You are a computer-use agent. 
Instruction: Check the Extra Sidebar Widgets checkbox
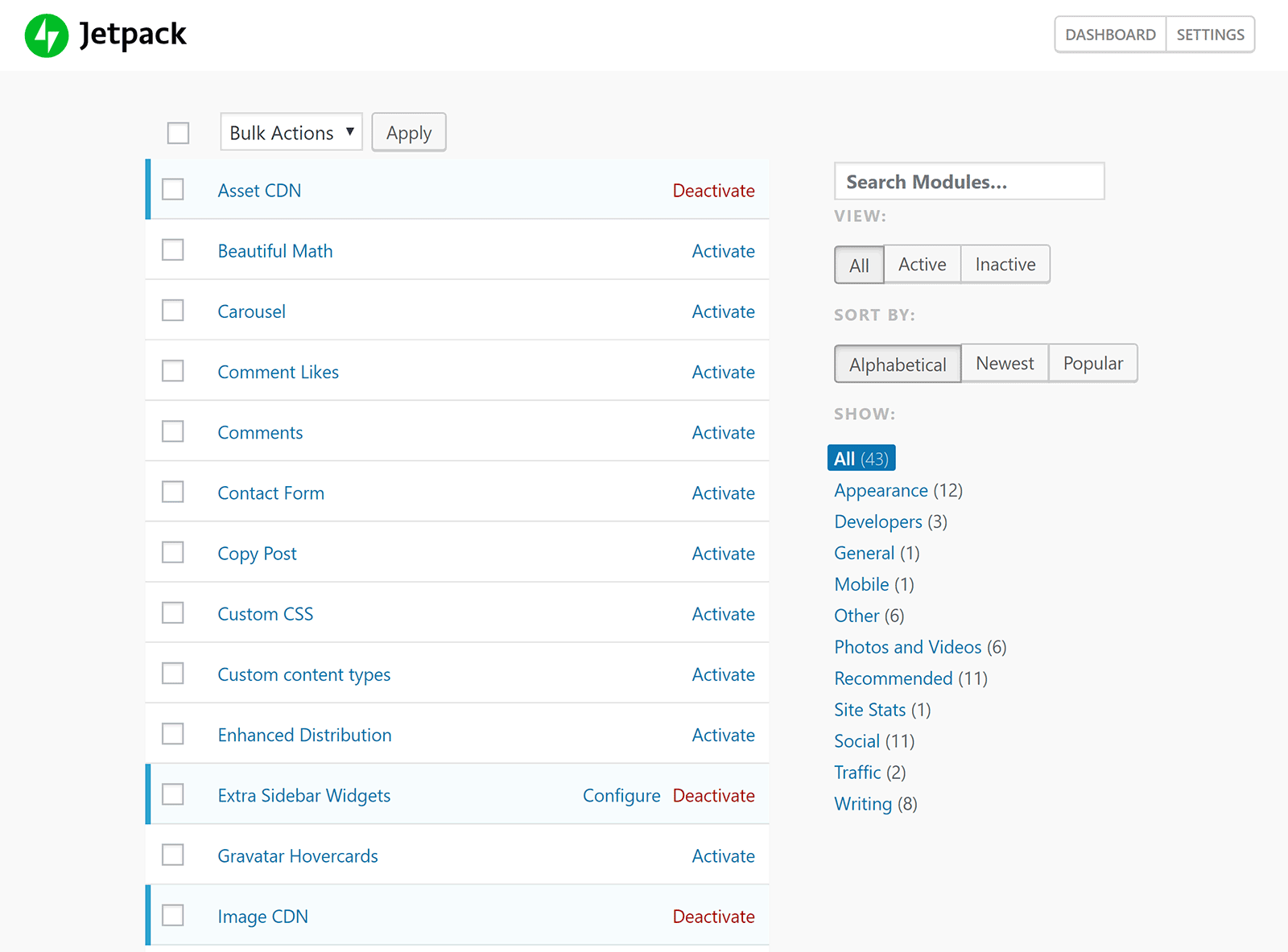click(x=173, y=794)
